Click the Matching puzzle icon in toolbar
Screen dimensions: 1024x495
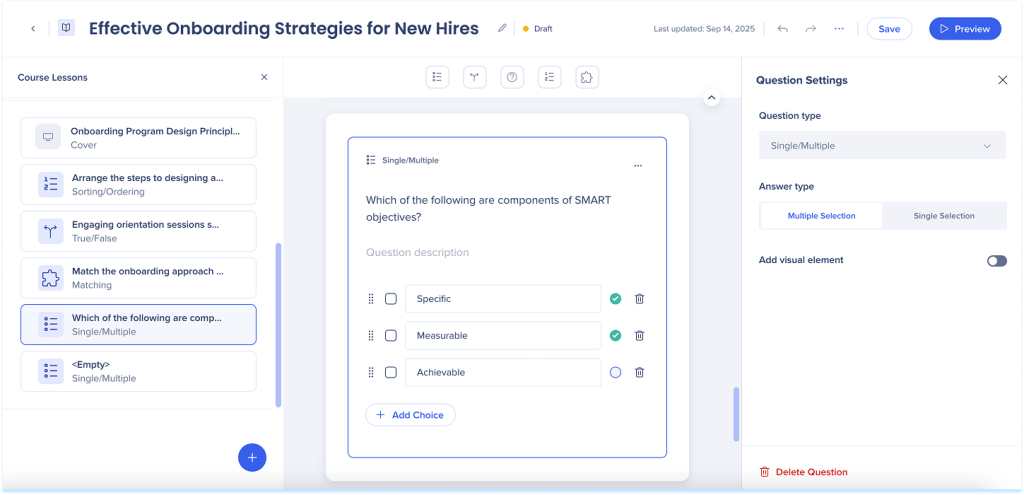pos(587,77)
